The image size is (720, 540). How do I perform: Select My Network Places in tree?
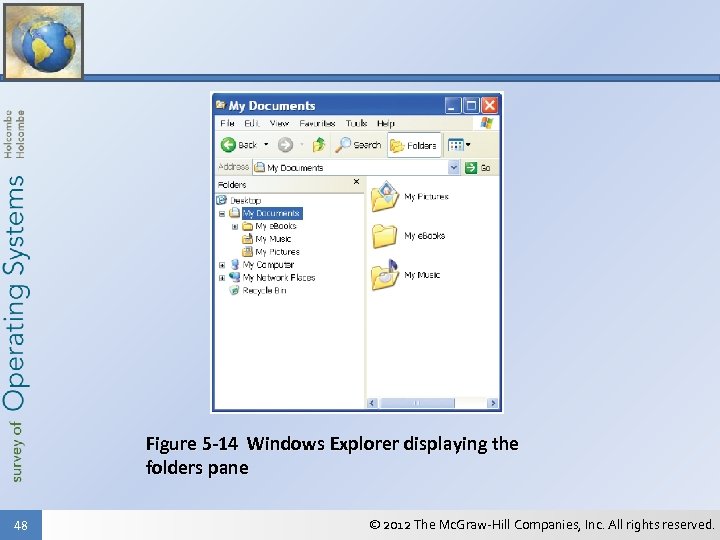(279, 277)
